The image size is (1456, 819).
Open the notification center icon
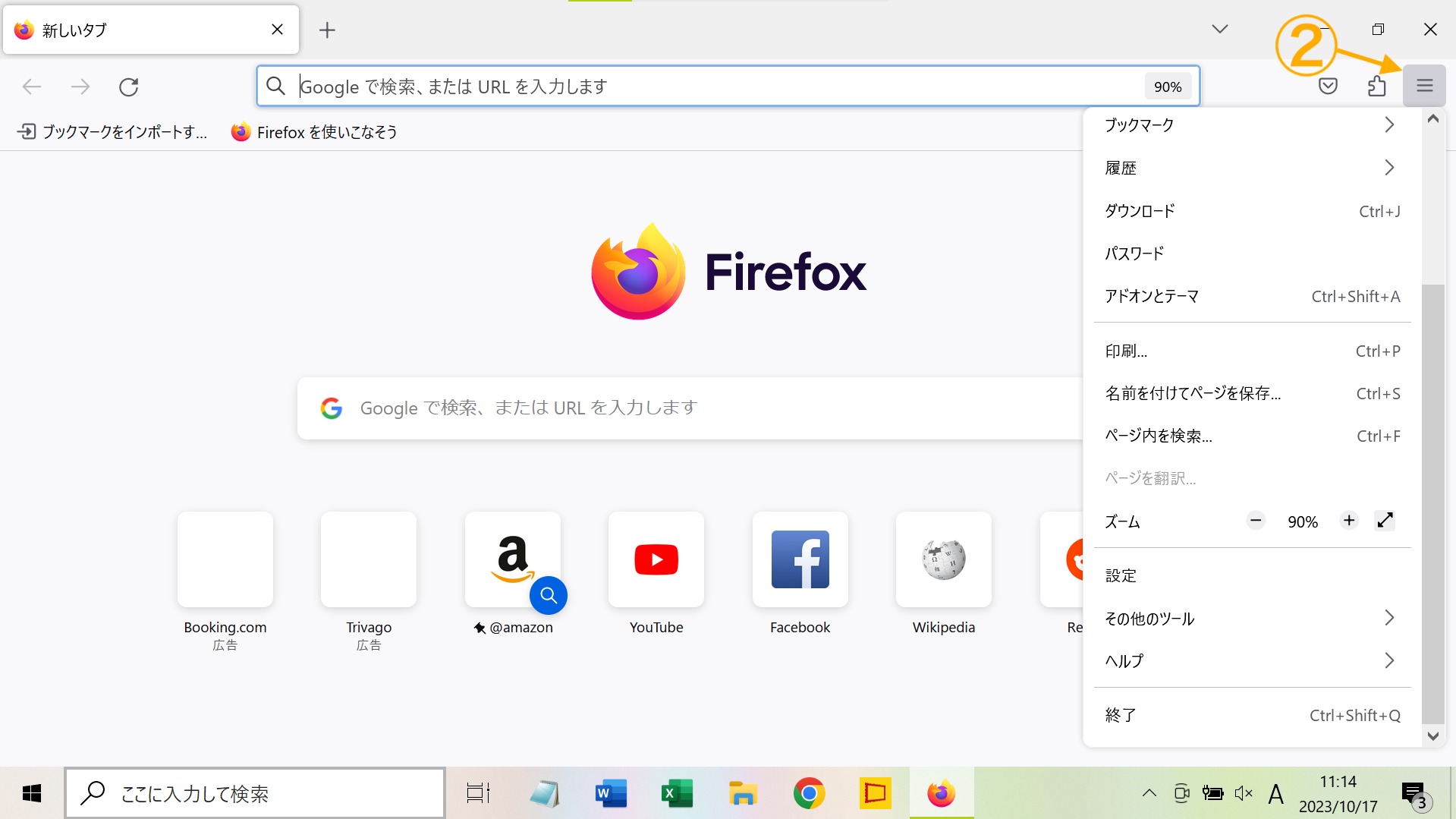pos(1415,795)
